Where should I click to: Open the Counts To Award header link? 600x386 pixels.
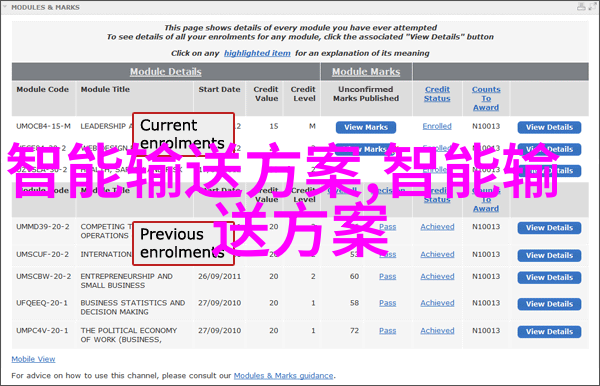[x=486, y=99]
